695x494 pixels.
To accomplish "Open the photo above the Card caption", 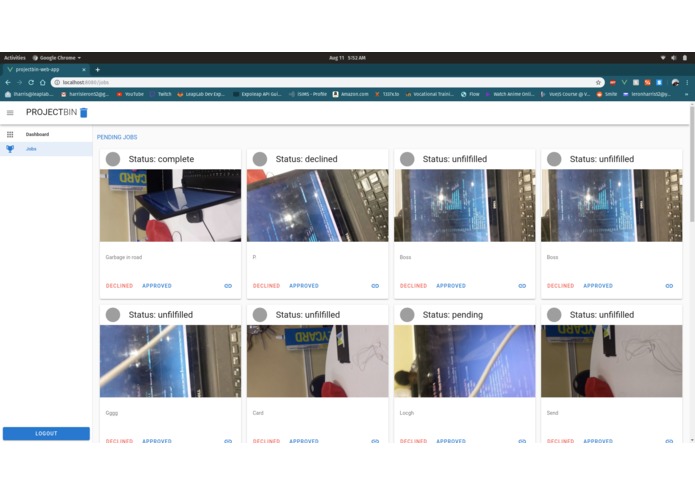I will [x=317, y=361].
